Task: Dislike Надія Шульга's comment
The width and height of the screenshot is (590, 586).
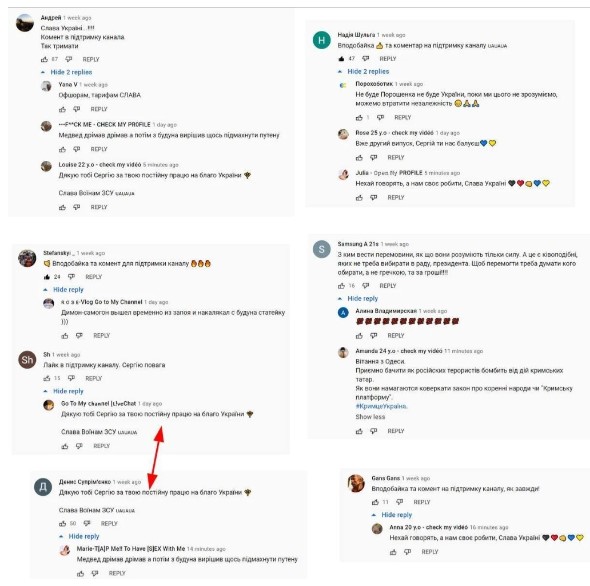Action: [x=365, y=58]
